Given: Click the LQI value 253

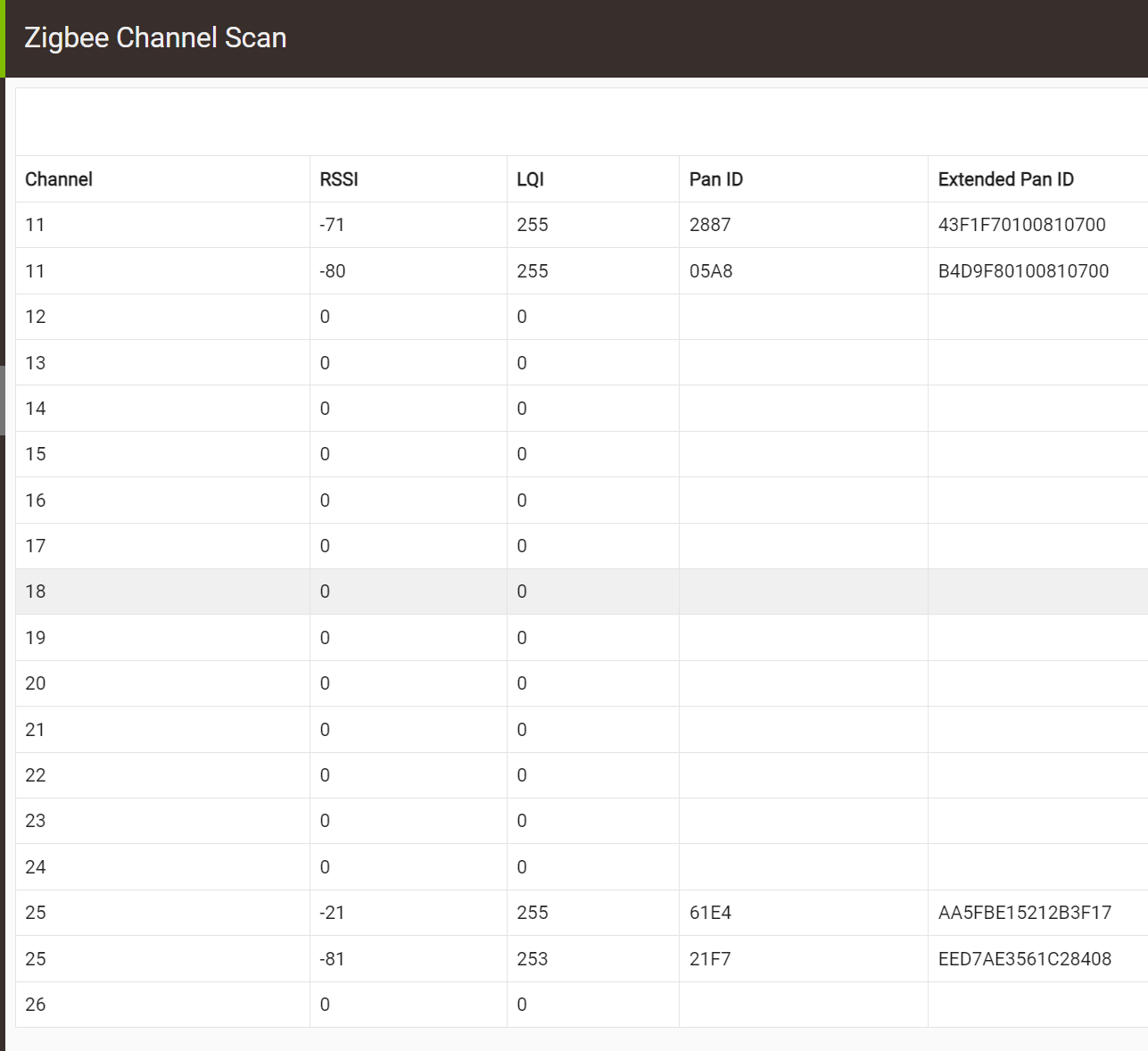Looking at the screenshot, I should click(533, 959).
